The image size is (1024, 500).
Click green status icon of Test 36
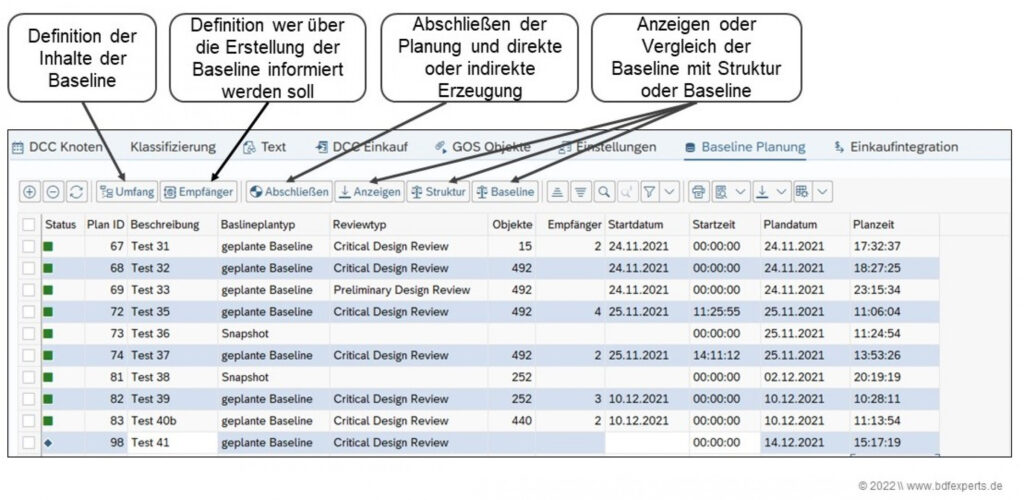(x=48, y=334)
